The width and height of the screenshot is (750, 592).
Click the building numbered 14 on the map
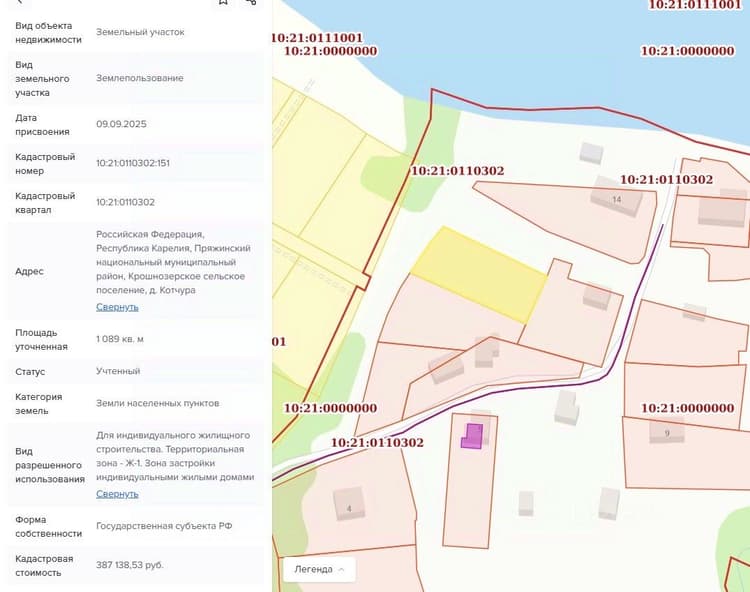pos(616,197)
